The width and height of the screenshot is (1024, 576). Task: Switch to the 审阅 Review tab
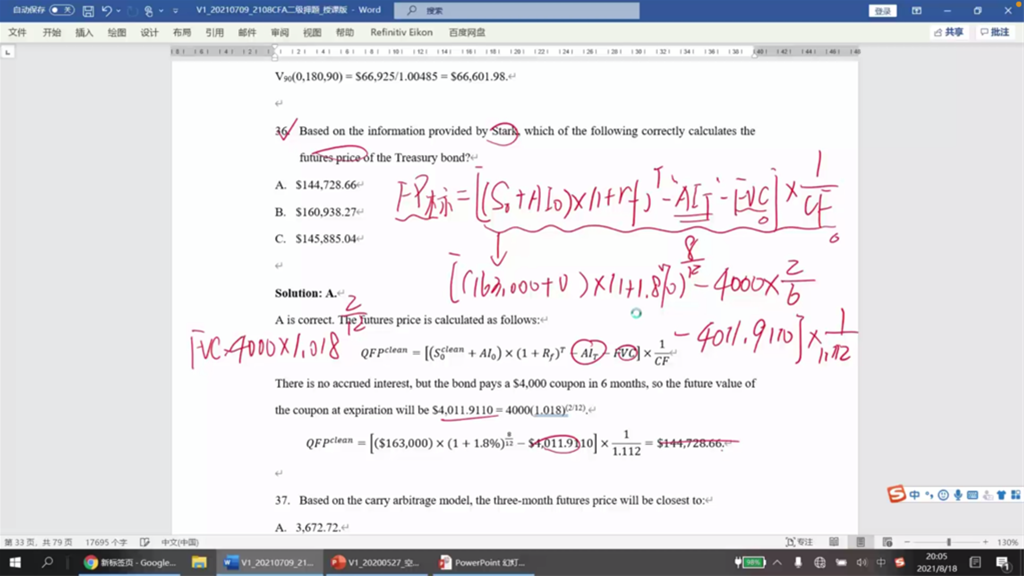click(280, 32)
